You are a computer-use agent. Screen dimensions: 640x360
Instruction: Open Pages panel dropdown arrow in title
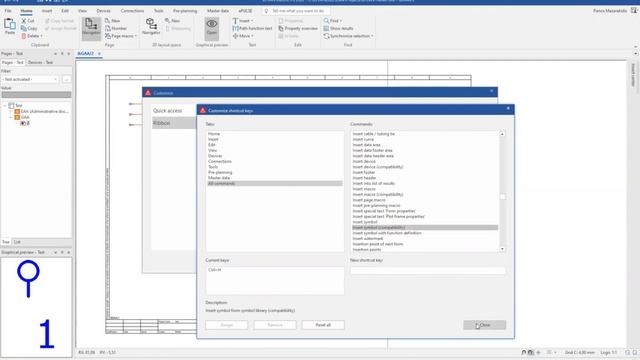click(55, 53)
